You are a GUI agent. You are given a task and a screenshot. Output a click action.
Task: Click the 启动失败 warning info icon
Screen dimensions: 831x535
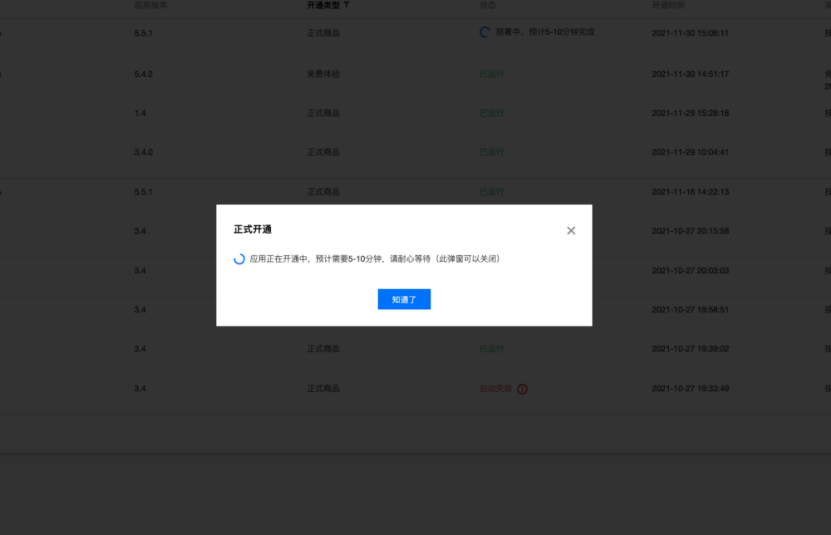(x=522, y=389)
